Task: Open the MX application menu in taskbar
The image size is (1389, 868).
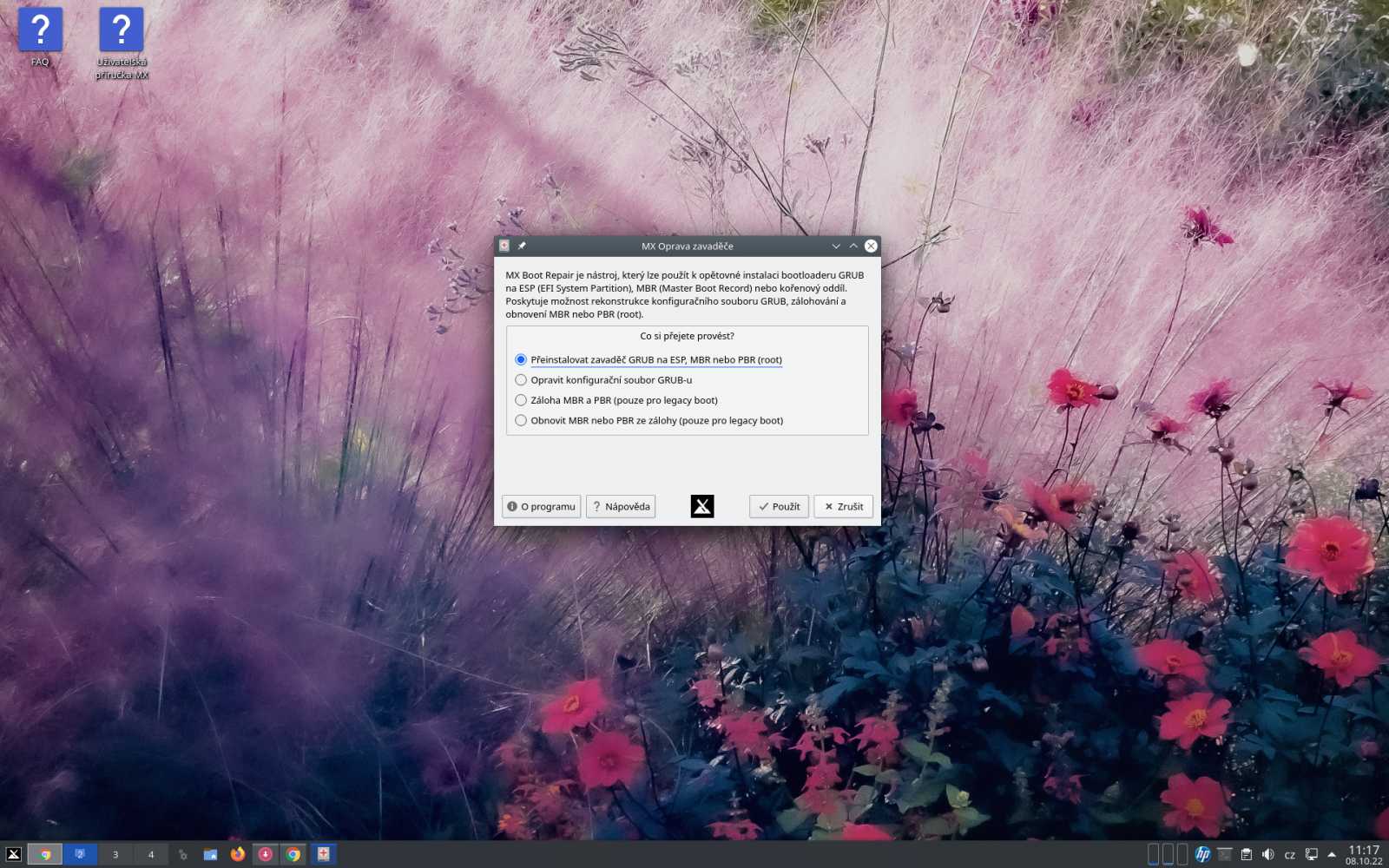Action: coord(13,854)
